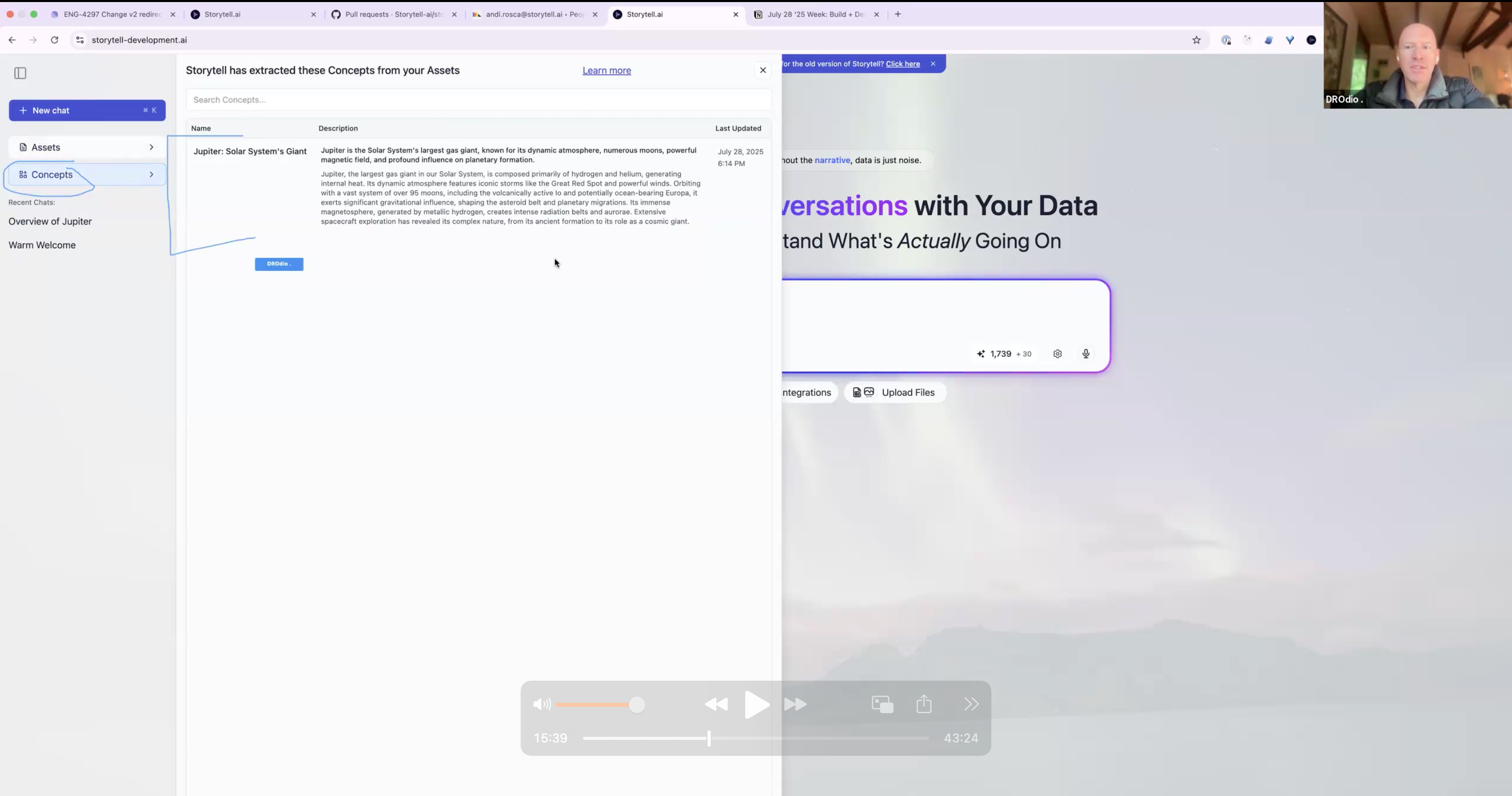Play the video recording
This screenshot has height=796, width=1512.
[757, 704]
